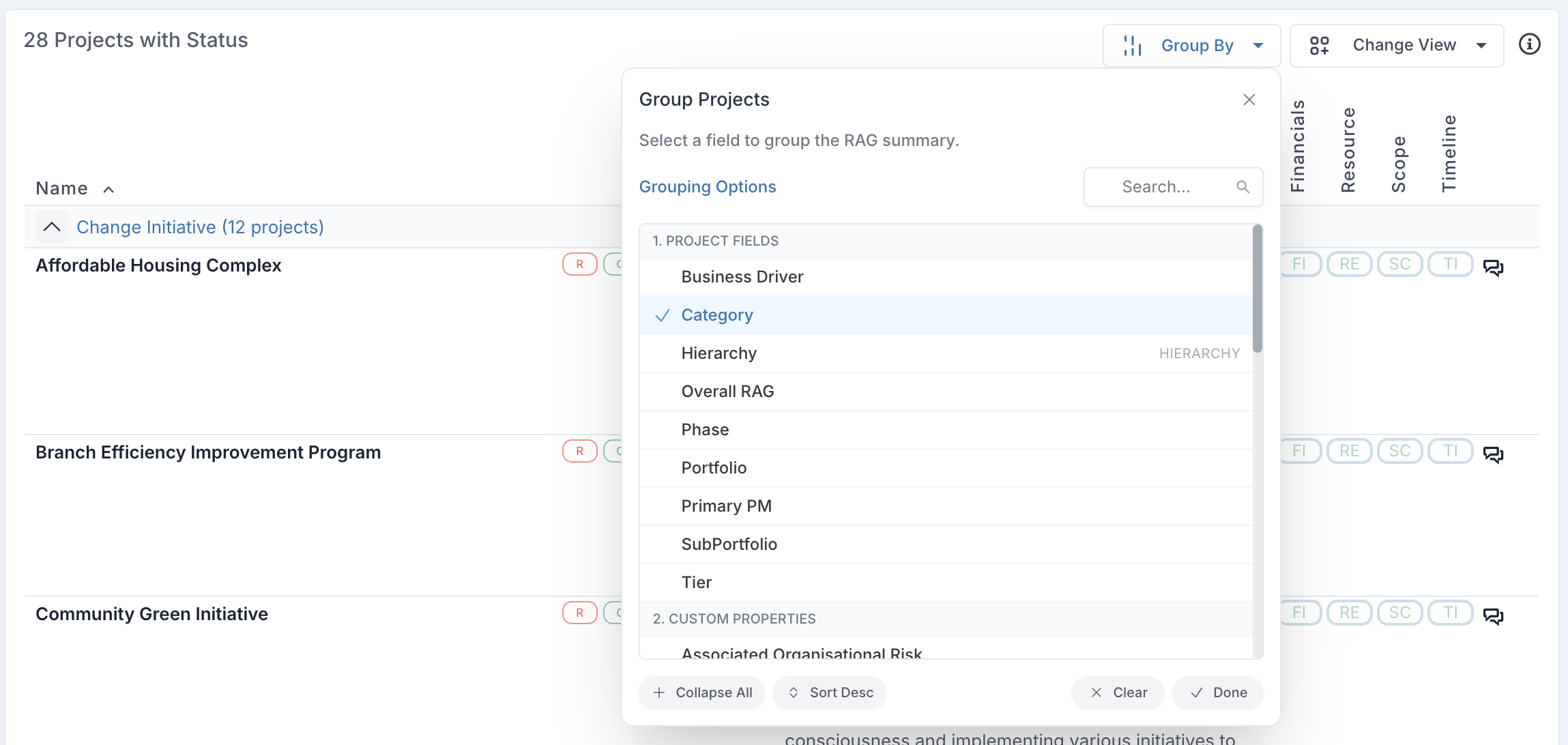
Task: Click the search magnifier icon
Action: point(1243,187)
